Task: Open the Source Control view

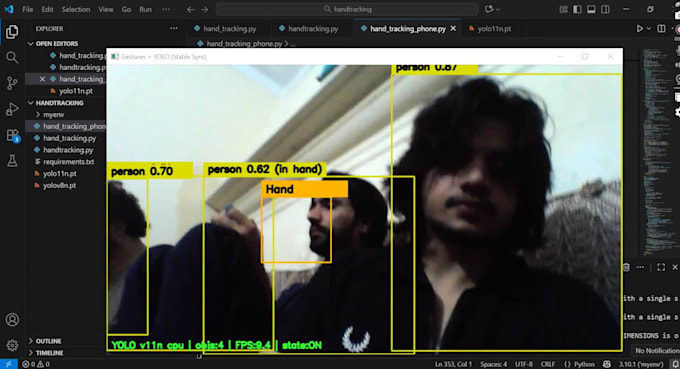Action: (12, 83)
